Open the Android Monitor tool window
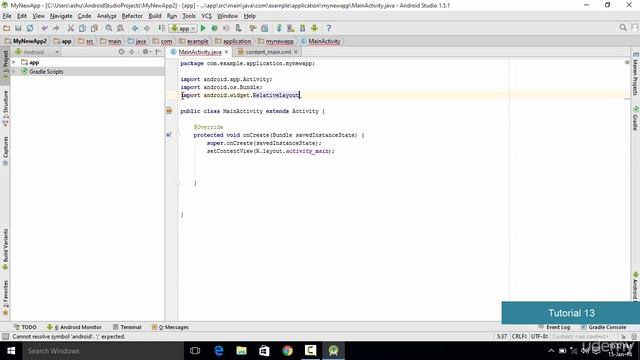640x360 pixels. (x=74, y=327)
